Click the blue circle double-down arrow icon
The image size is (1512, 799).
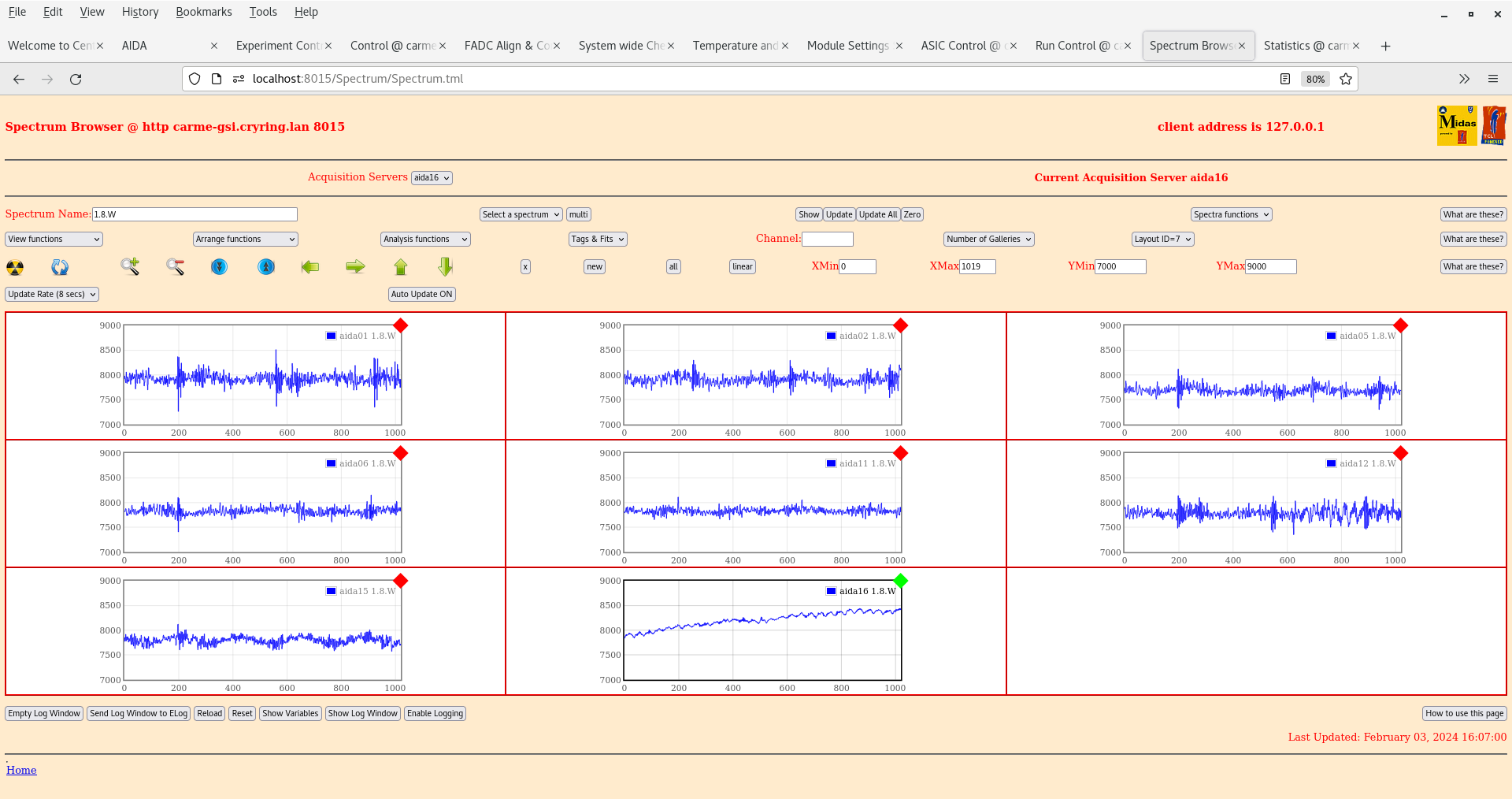pos(219,267)
